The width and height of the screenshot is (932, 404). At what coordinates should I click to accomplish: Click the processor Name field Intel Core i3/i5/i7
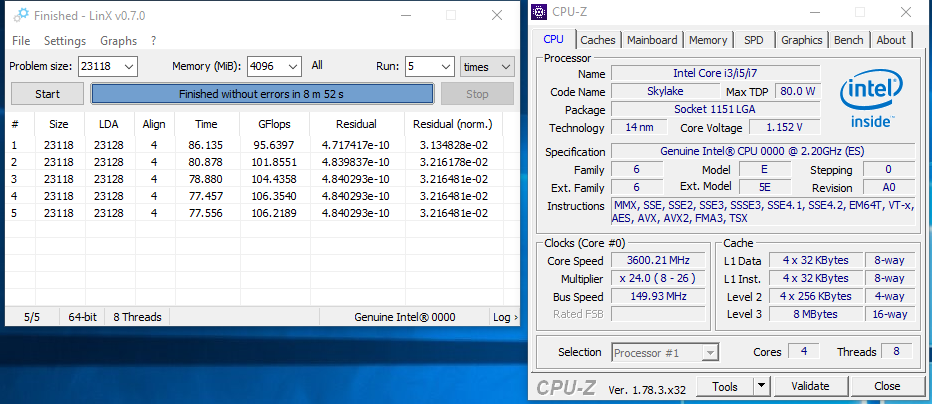point(716,73)
